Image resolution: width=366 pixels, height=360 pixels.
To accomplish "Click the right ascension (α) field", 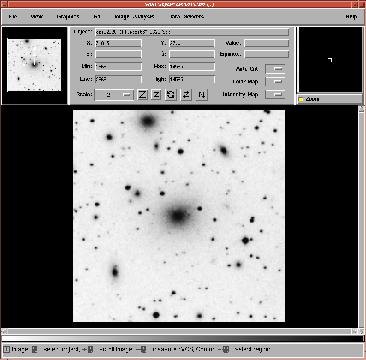I will [118, 54].
